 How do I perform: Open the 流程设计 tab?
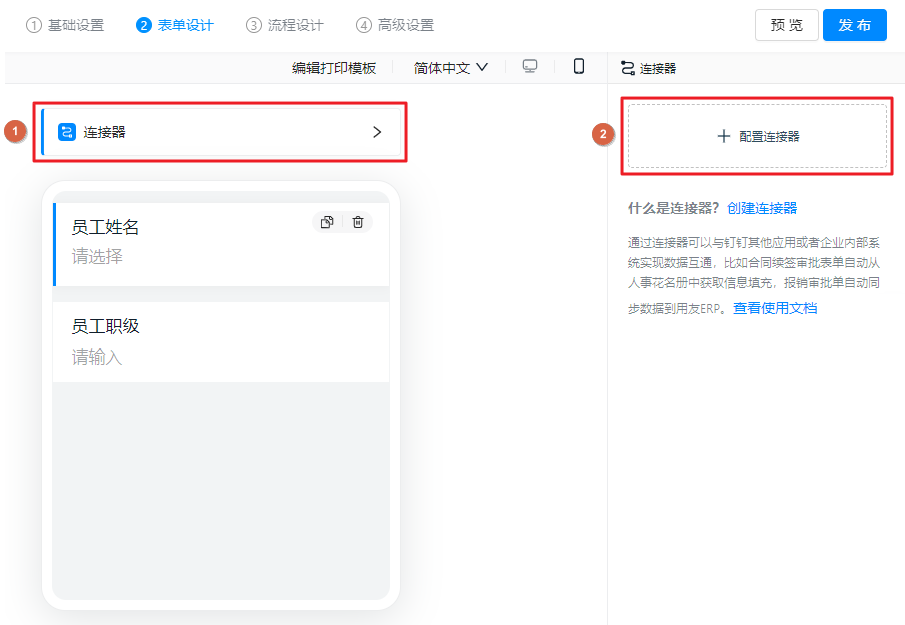coord(284,25)
